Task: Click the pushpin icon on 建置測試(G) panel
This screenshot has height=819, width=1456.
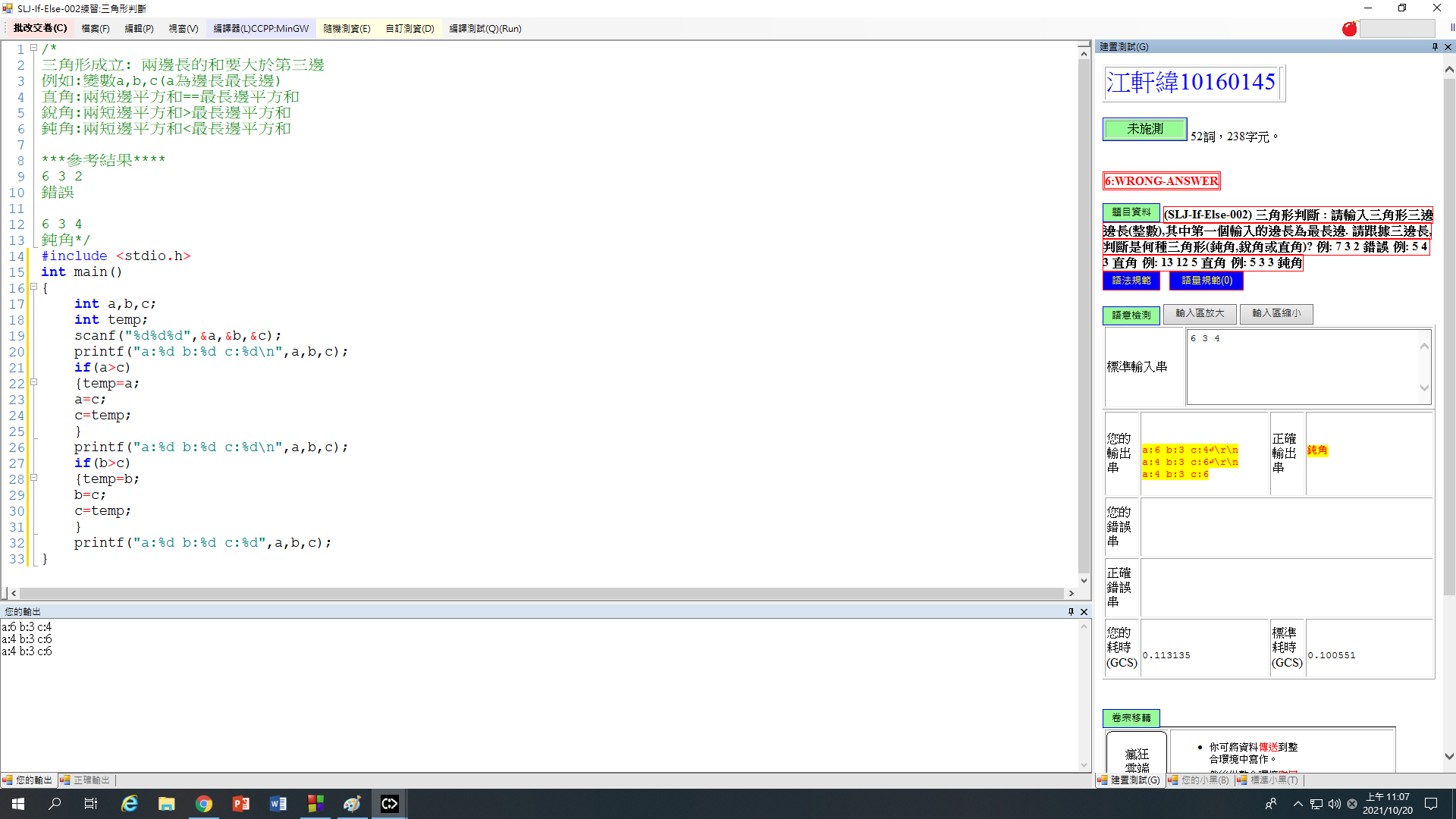Action: [x=1434, y=46]
